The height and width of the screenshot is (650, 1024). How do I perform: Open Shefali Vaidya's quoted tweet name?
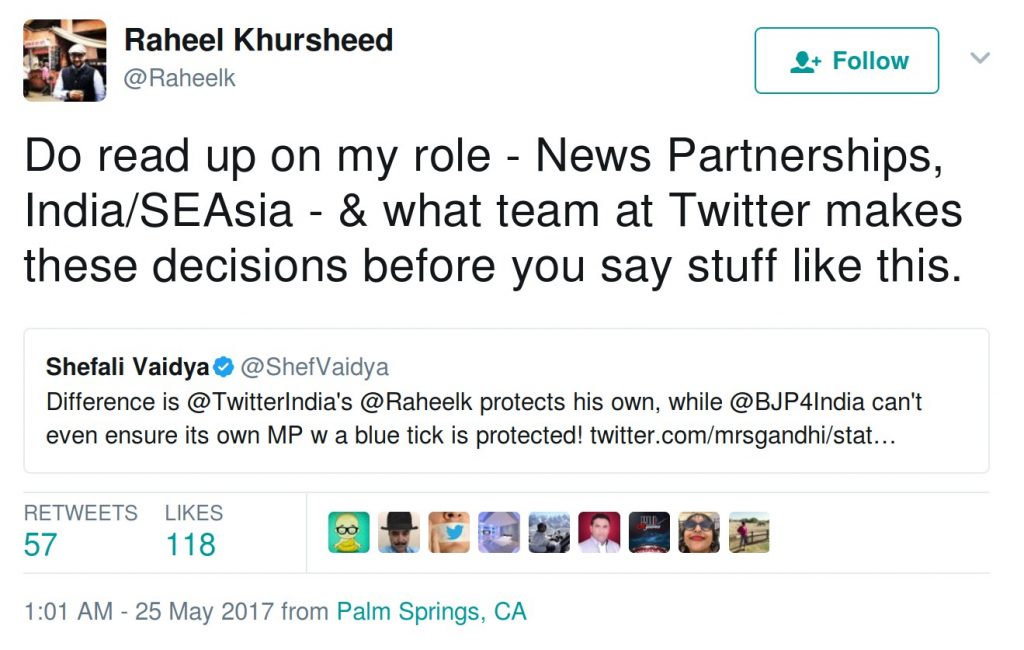127,367
